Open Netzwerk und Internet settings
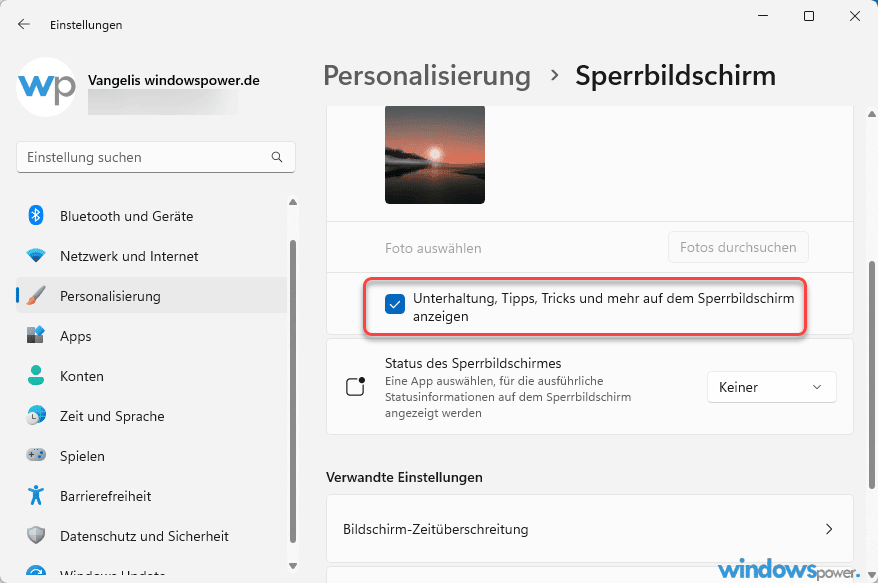Screen dimensions: 878x583 coord(151,256)
